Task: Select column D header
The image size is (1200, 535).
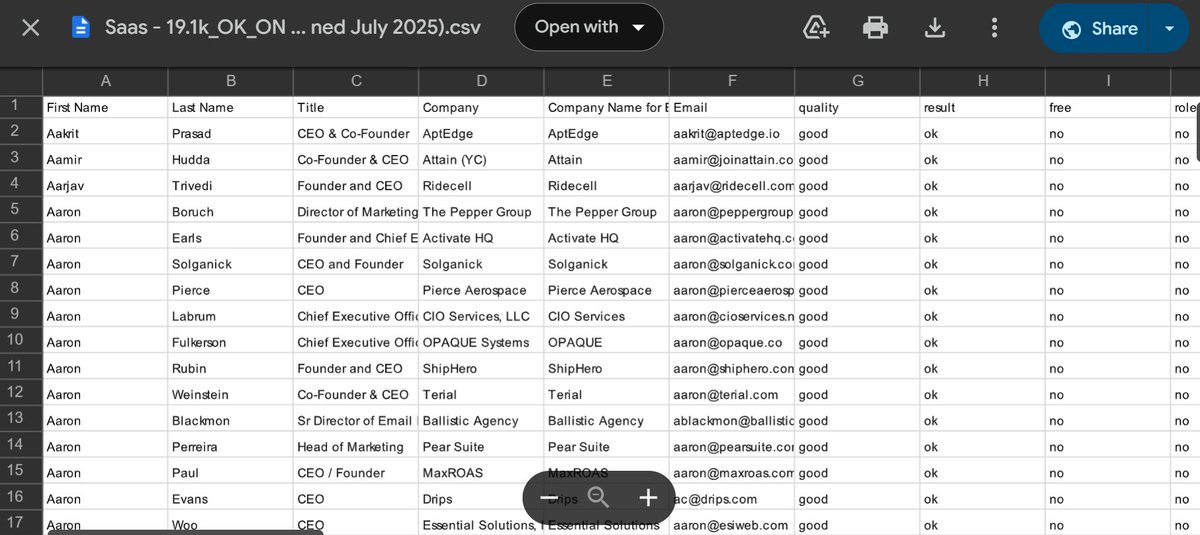Action: [x=481, y=81]
